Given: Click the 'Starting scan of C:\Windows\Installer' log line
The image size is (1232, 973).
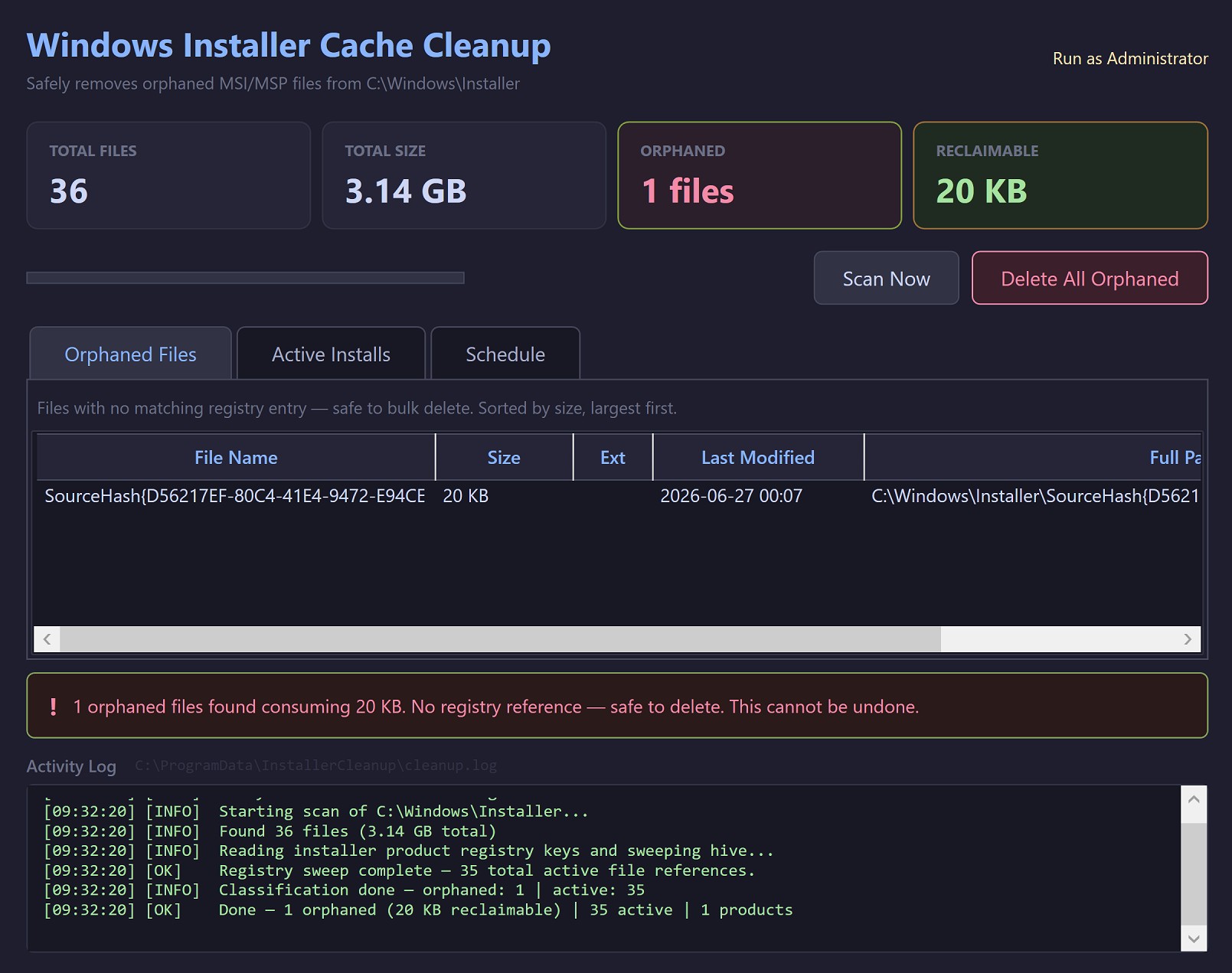Looking at the screenshot, I should coord(316,811).
